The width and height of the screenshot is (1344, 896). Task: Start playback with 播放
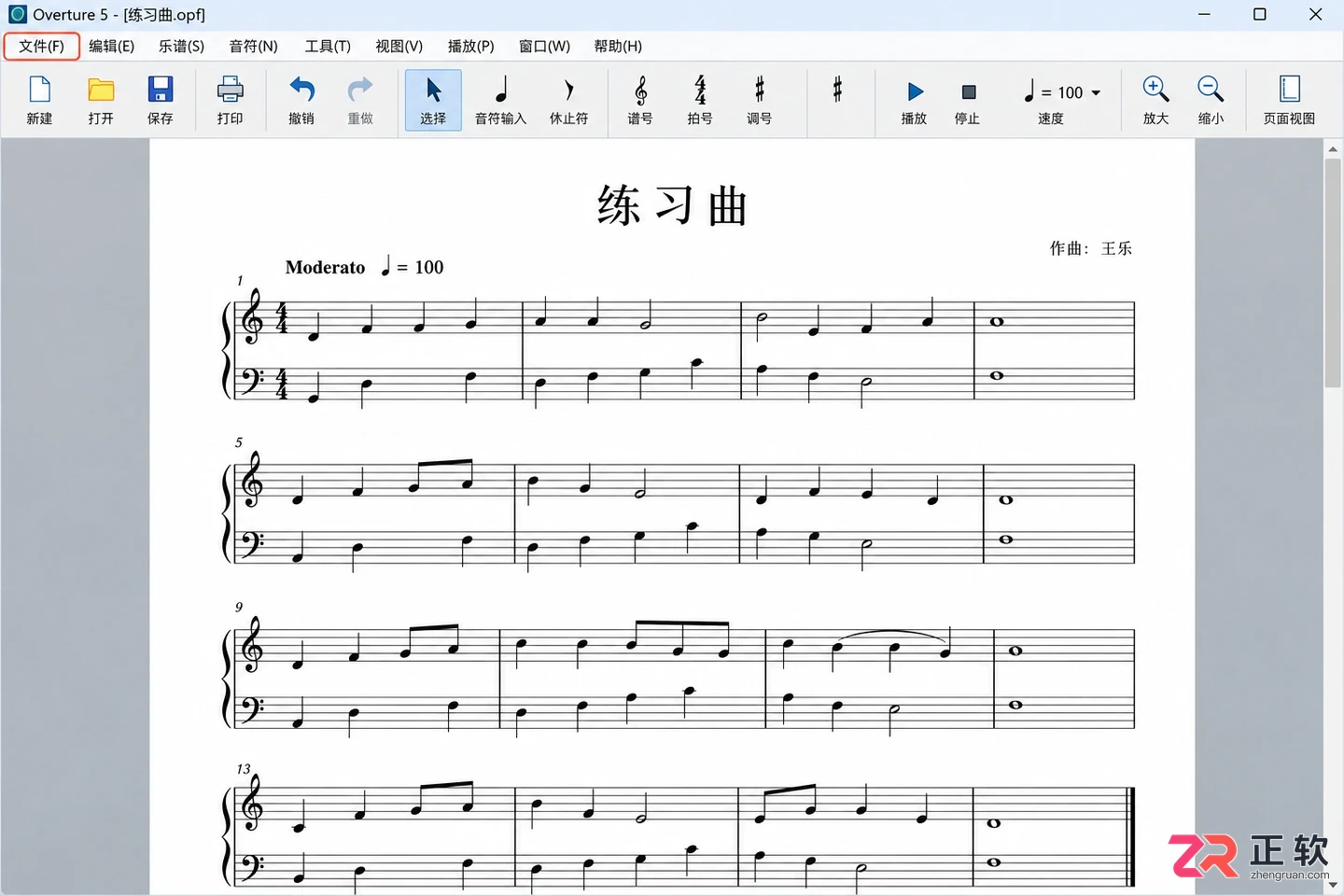pos(914,100)
